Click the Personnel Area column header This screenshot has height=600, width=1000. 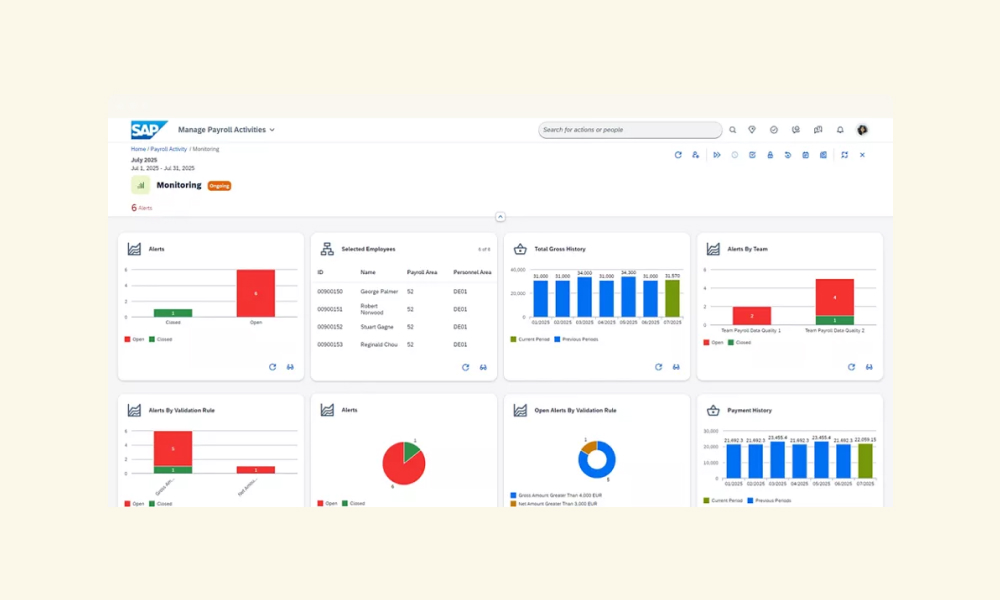click(x=473, y=272)
